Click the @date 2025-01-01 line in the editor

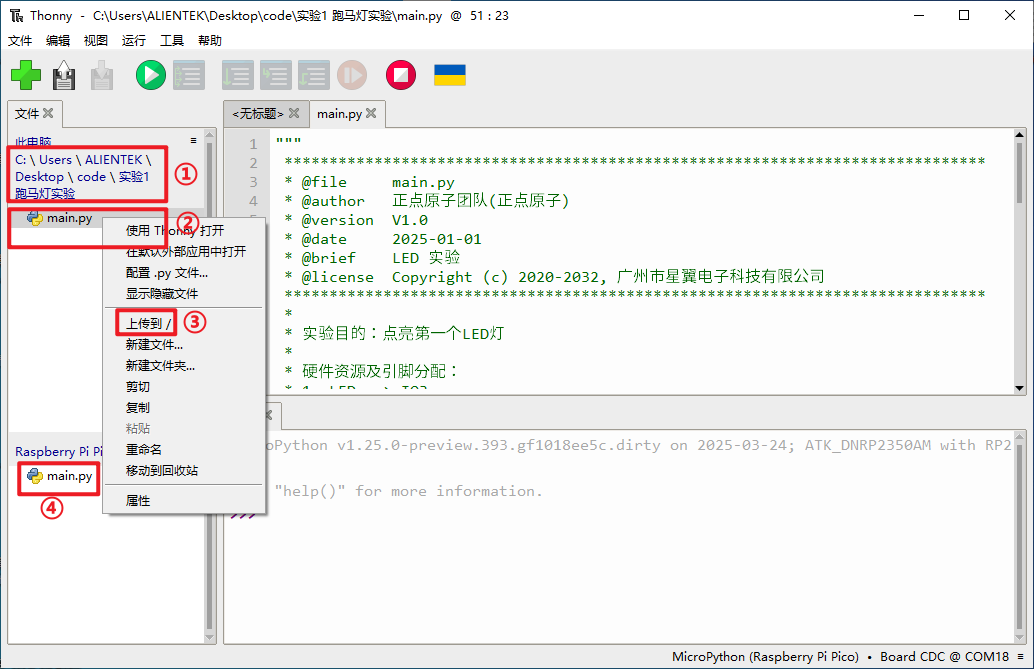(x=382, y=239)
